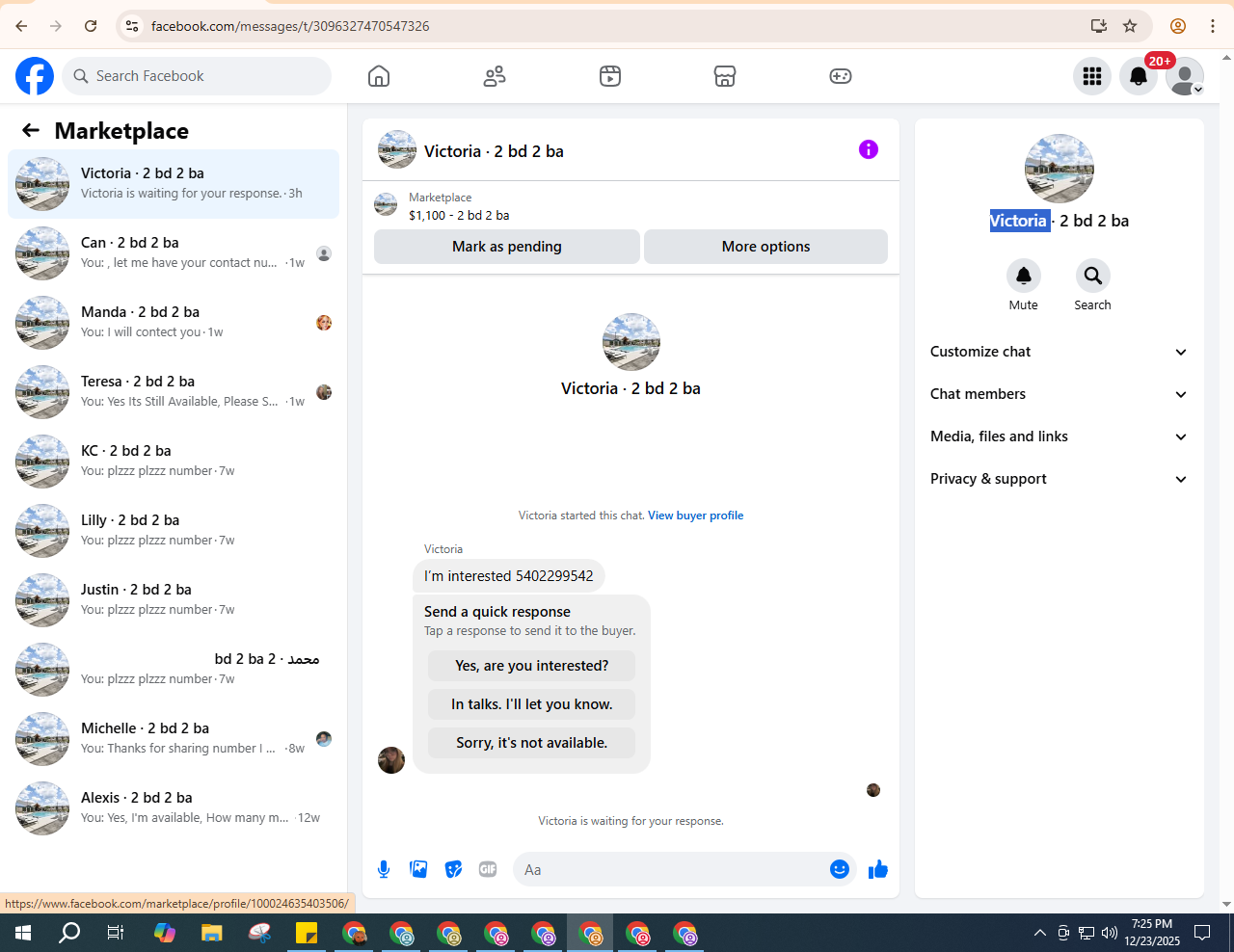Screen dimensions: 1234x952
Task: Open the Chrome profile icon
Action: [1178, 26]
